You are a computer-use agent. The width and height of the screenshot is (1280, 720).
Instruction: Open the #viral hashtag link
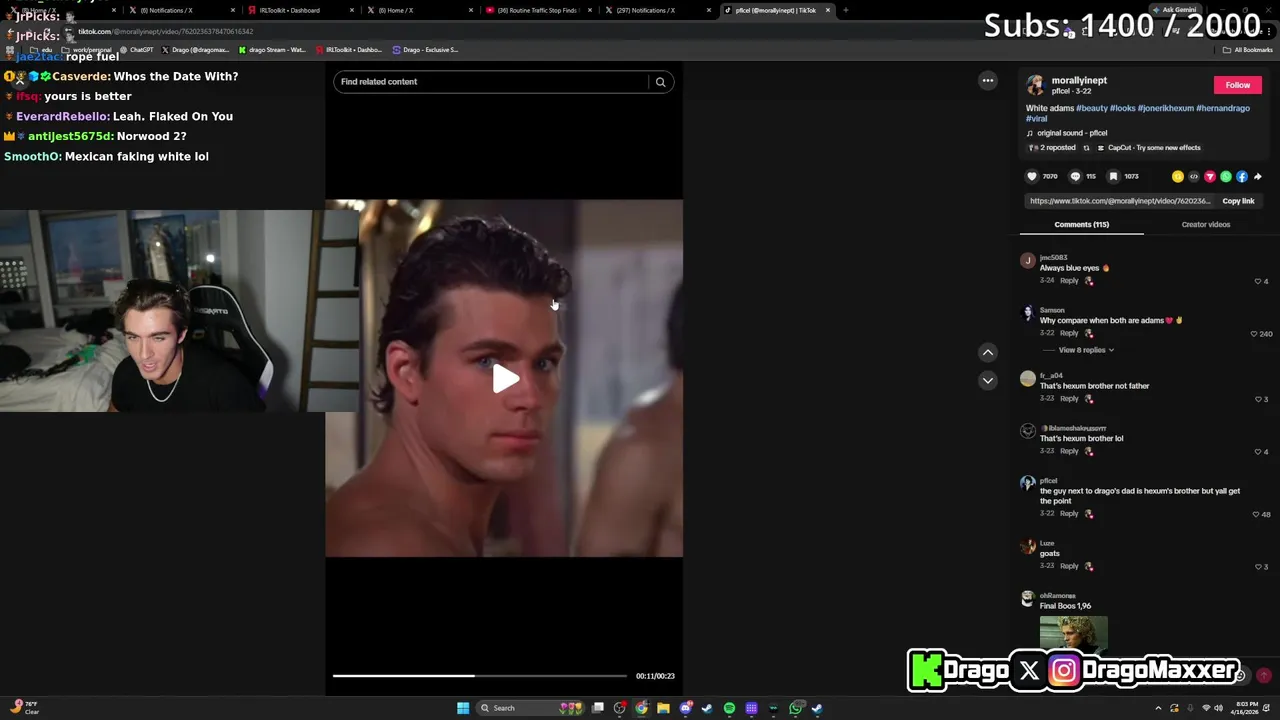coord(1036,118)
